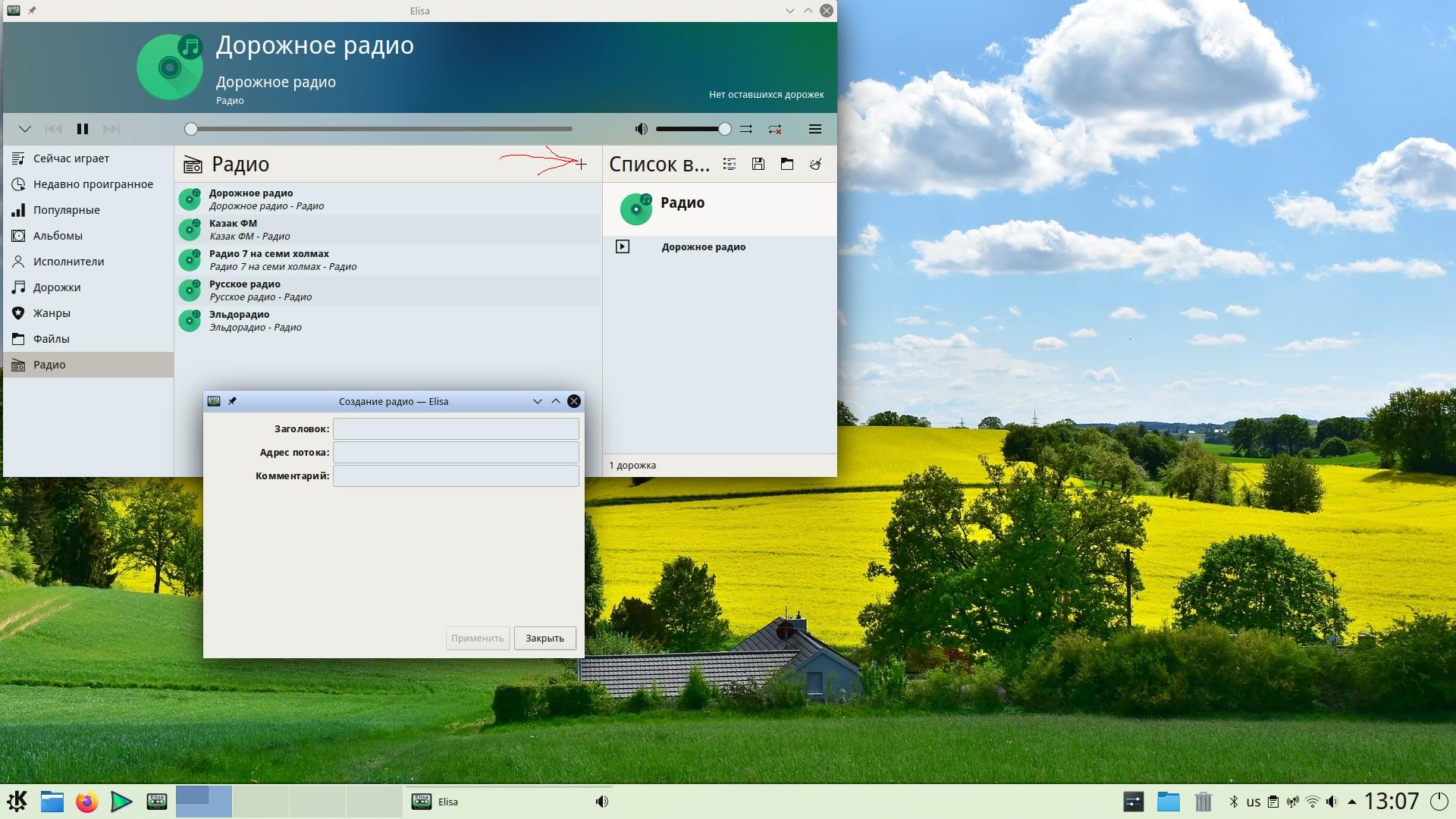Viewport: 1456px width, 819px height.
Task: Clear the playlist with the broom icon
Action: [x=816, y=164]
